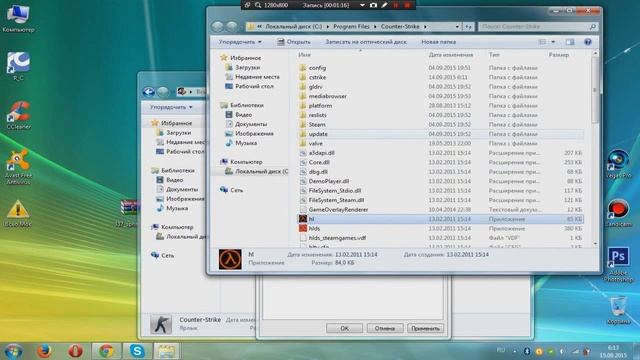Select the hl application file
640x360 pixels.
point(311,219)
